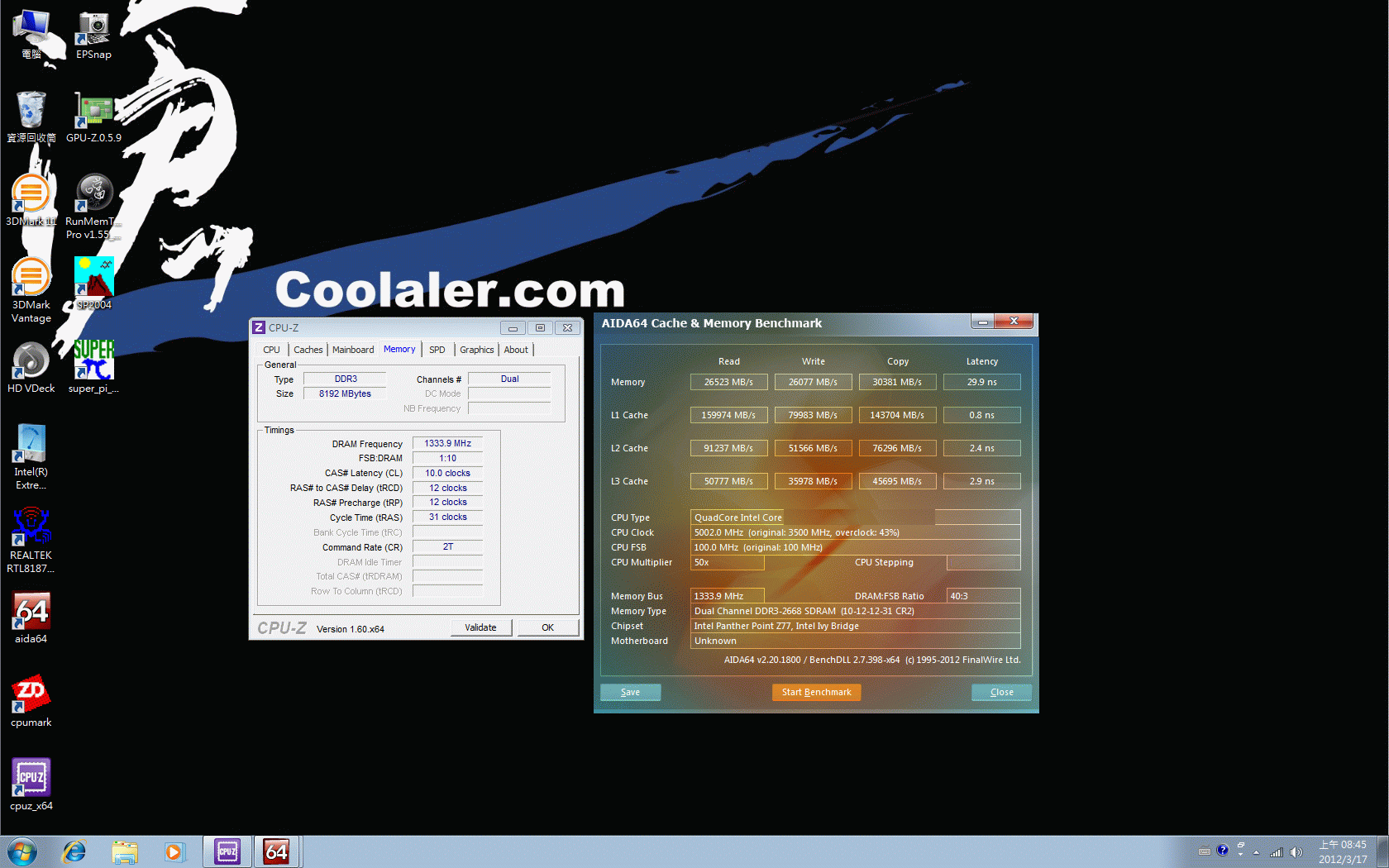Click the taskbar clock showing 08:45

coord(1343,851)
